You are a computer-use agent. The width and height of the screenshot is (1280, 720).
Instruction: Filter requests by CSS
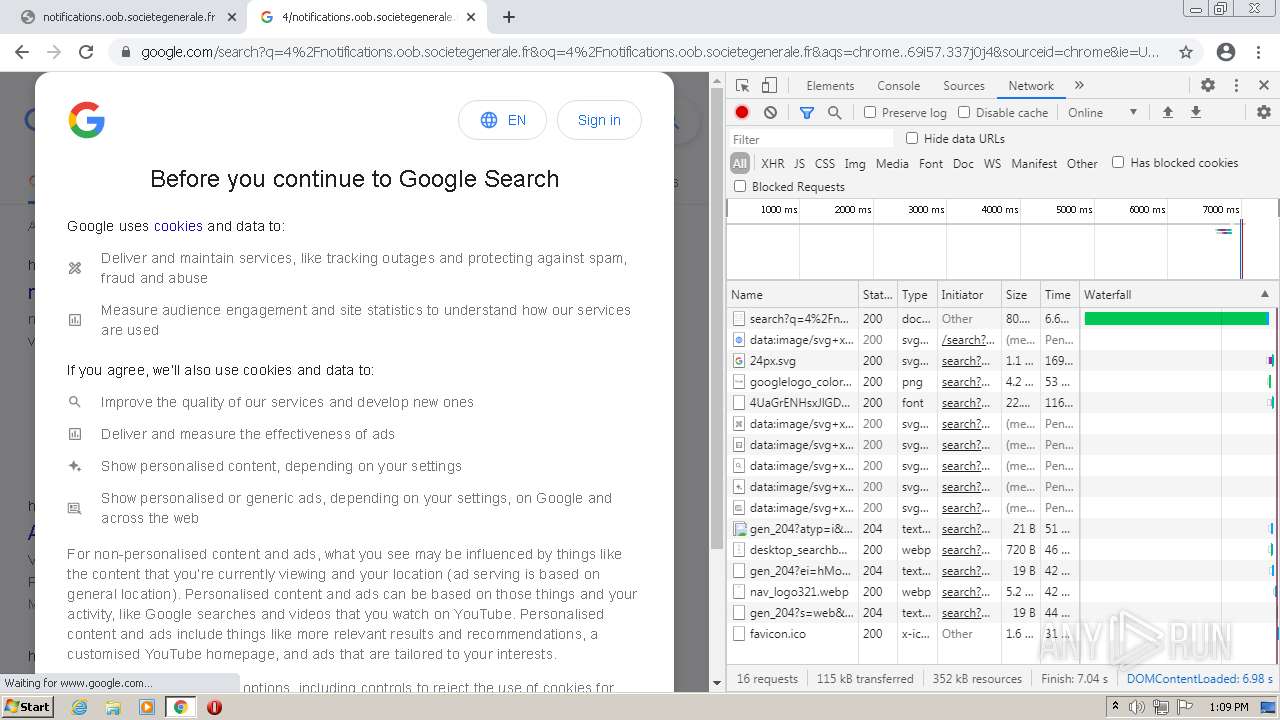(824, 164)
